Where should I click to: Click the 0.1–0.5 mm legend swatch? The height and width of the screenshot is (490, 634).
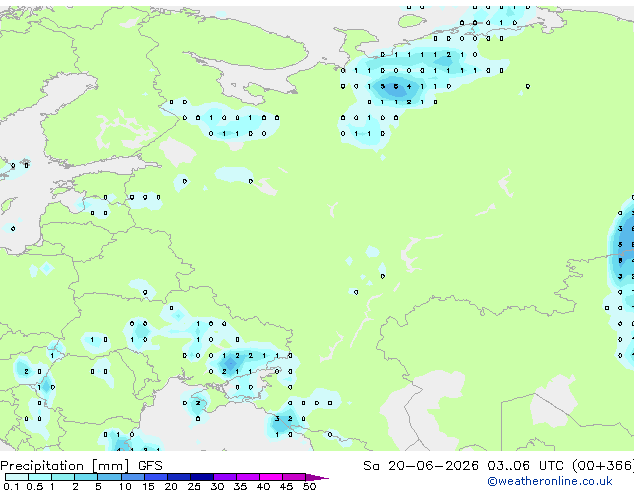(x=17, y=477)
